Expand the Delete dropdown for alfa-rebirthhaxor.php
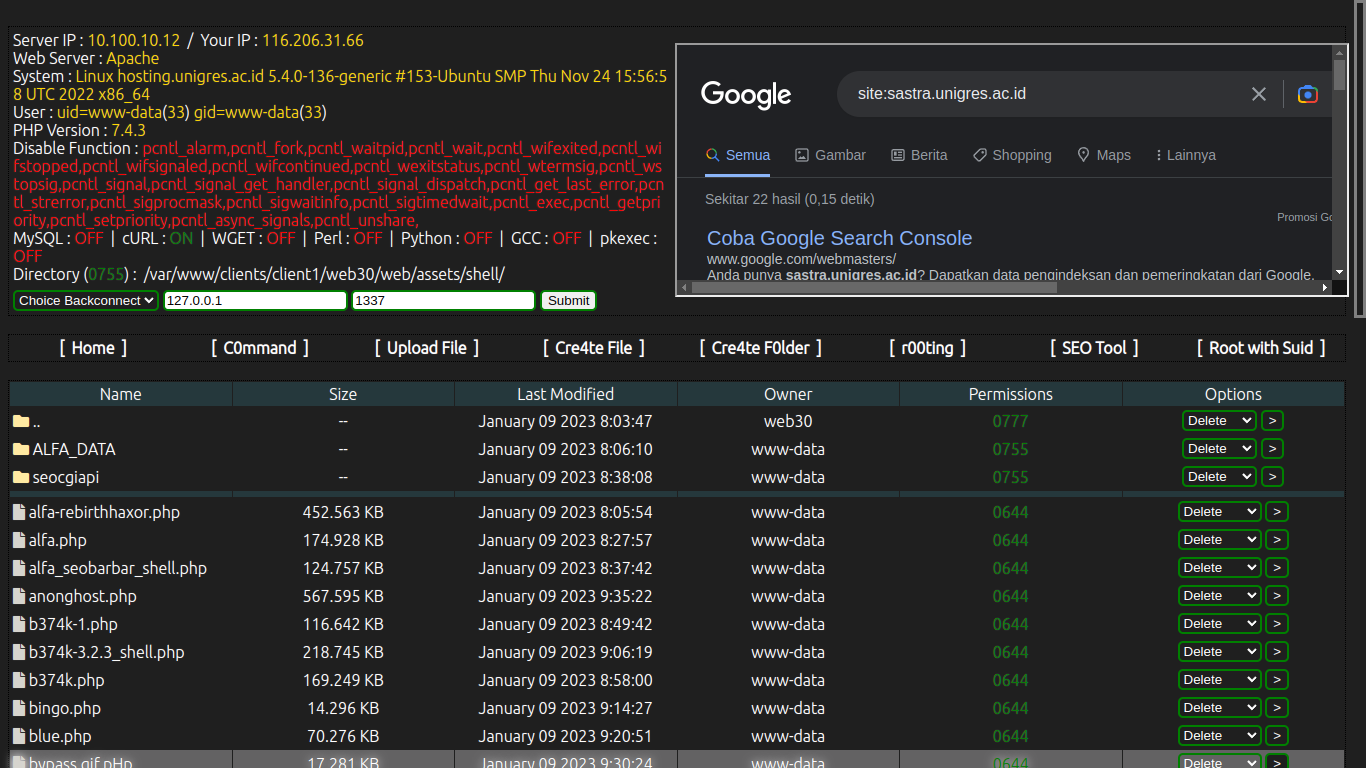This screenshot has height=768, width=1366. click(1219, 512)
